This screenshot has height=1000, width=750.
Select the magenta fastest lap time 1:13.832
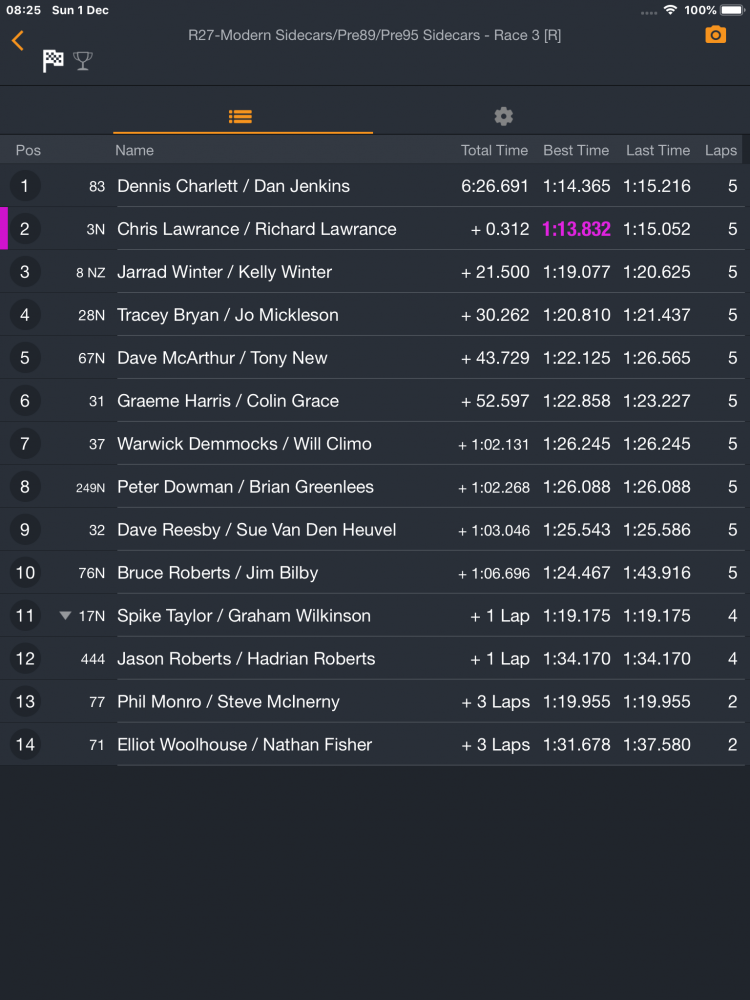point(576,229)
